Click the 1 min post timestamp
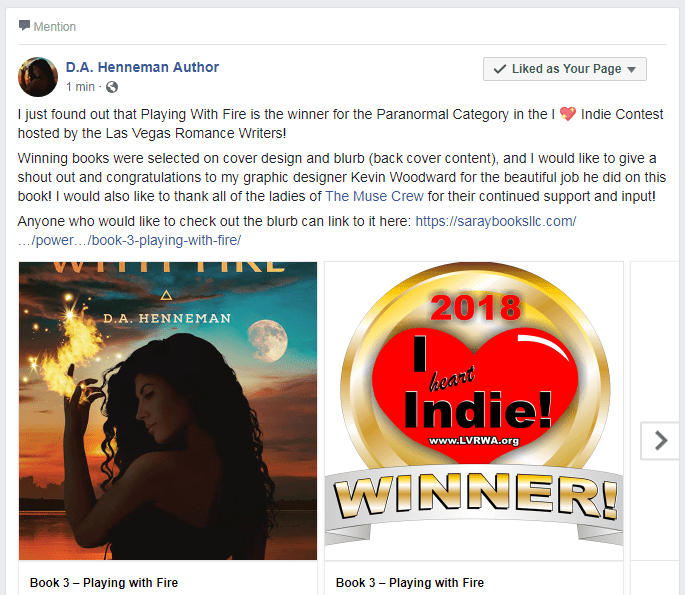 pyautogui.click(x=80, y=87)
